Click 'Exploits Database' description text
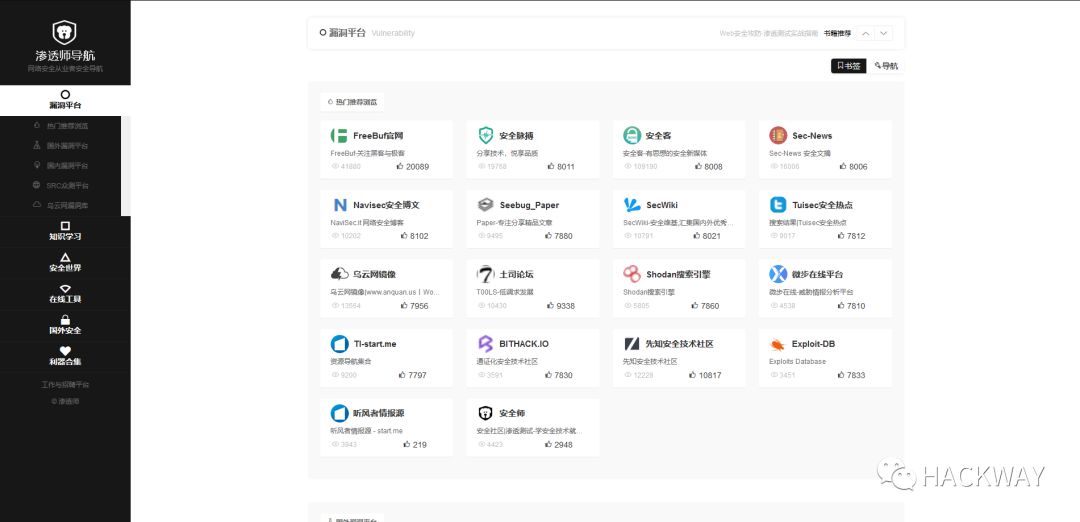This screenshot has height=522, width=1080. pos(798,362)
